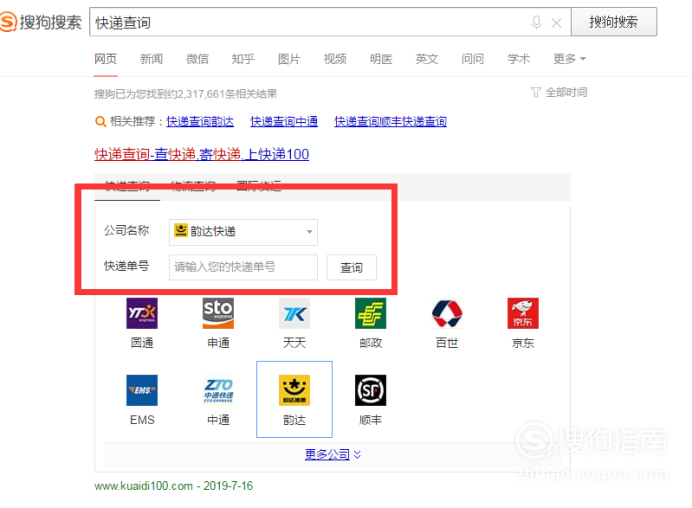
Task: Click the result count text 2,317,661条相关结果
Action: [x=228, y=94]
